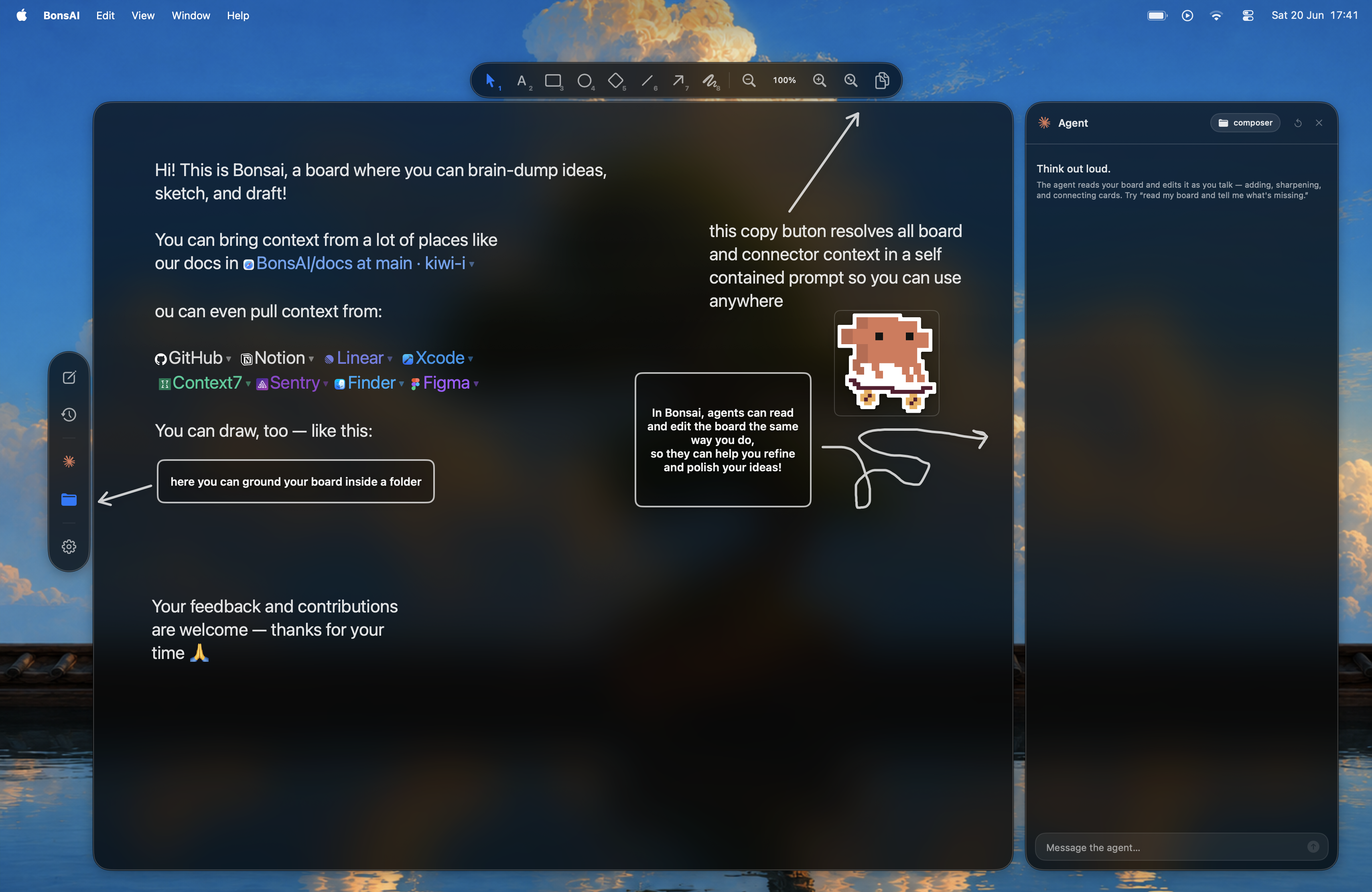Open the BonsAI app menu
This screenshot has height=892, width=1372.
pyautogui.click(x=61, y=16)
